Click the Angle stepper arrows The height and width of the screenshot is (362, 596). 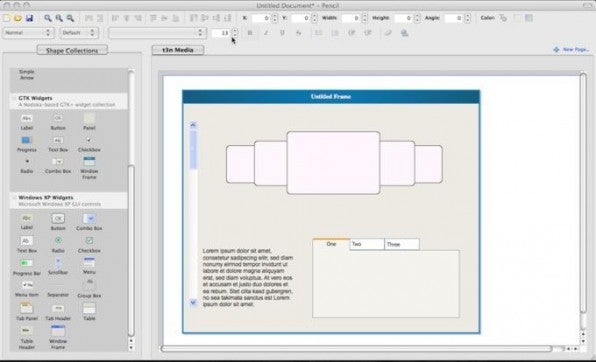467,18
